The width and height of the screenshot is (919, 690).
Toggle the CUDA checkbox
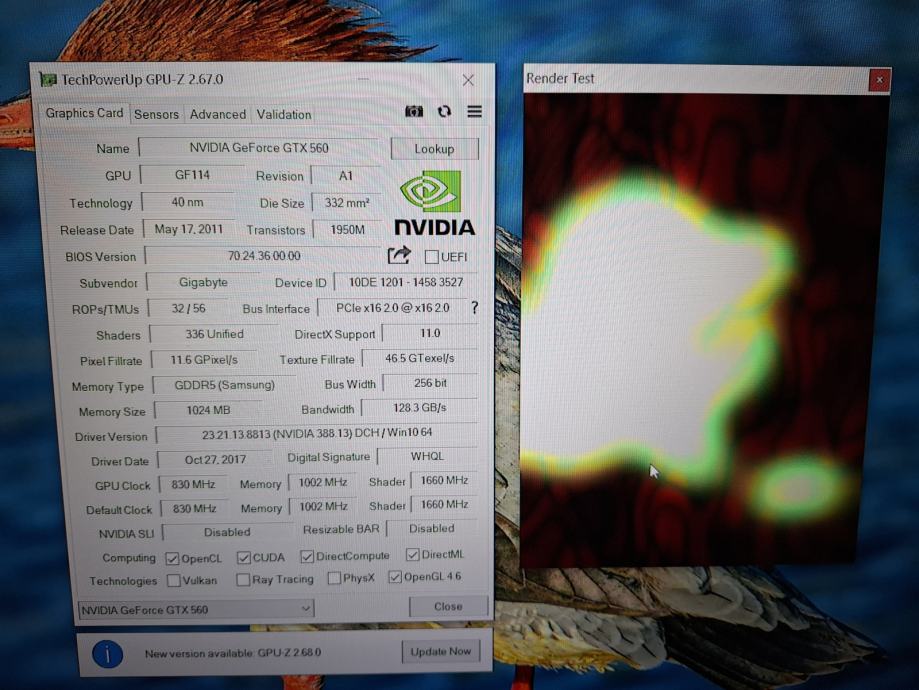[244, 558]
